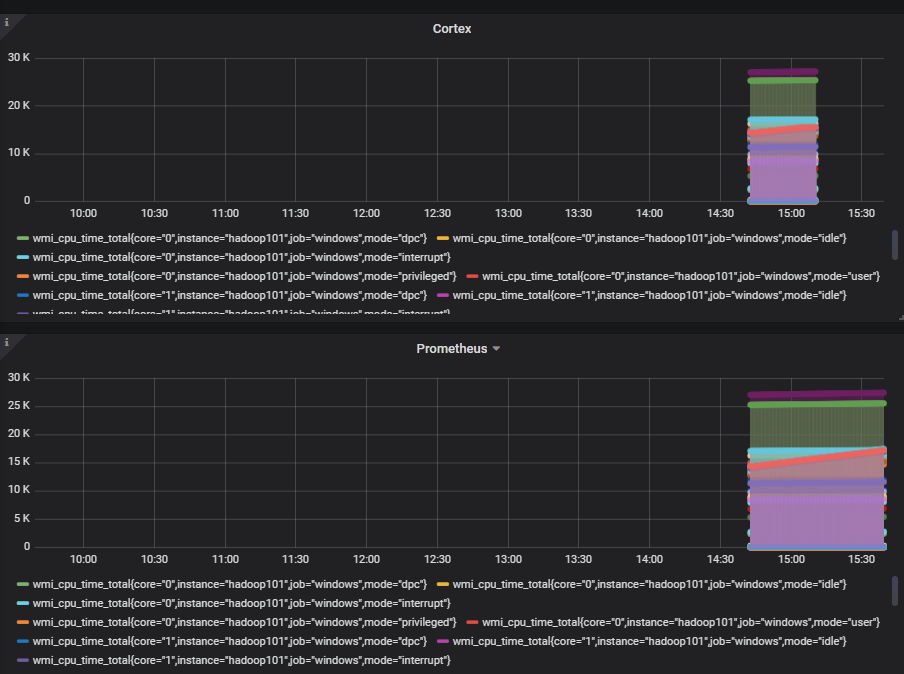
Task: Click the 10 K y-axis label in Cortex graph
Action: [18, 153]
